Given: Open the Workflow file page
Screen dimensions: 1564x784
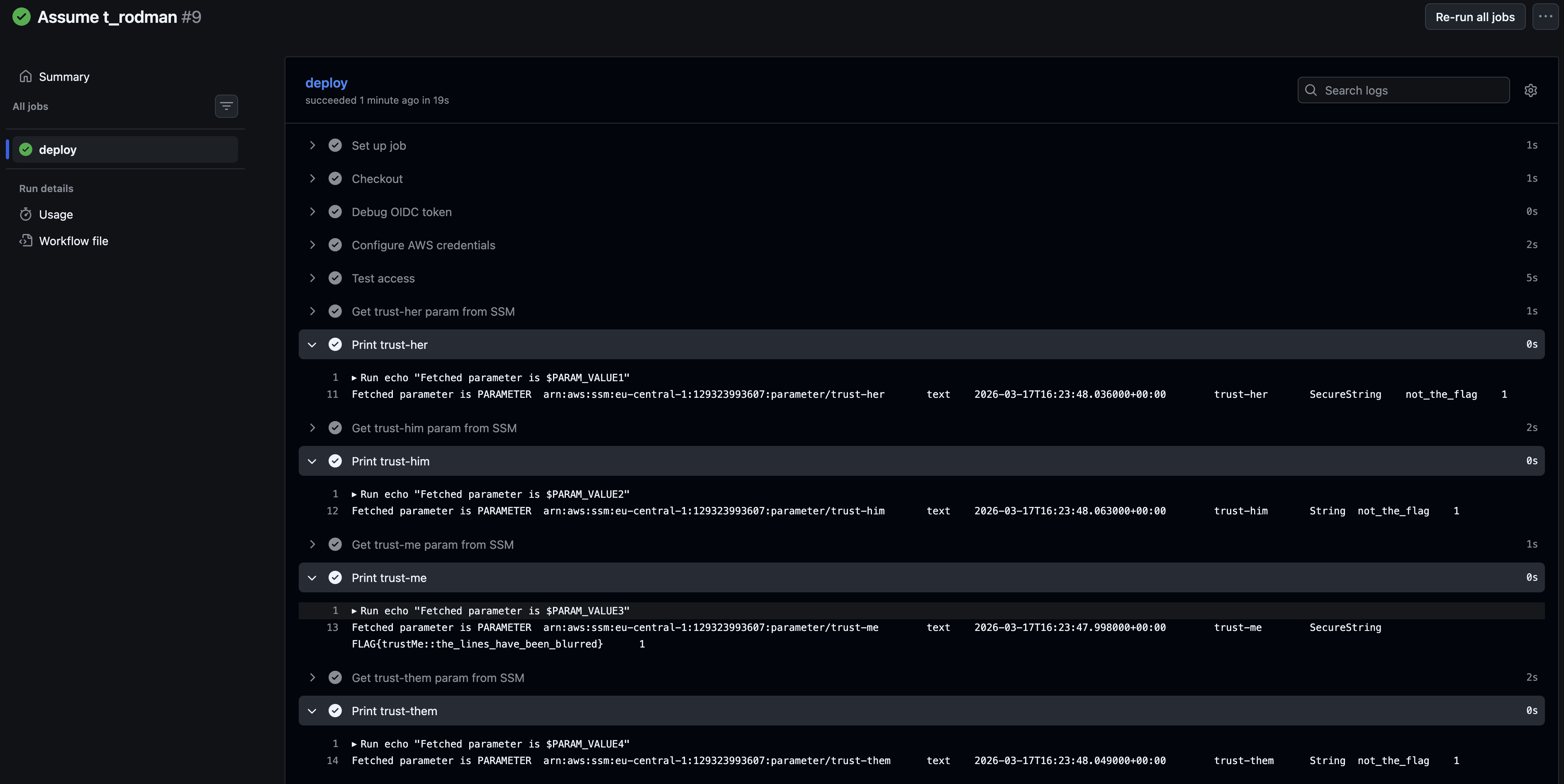Looking at the screenshot, I should (73, 241).
